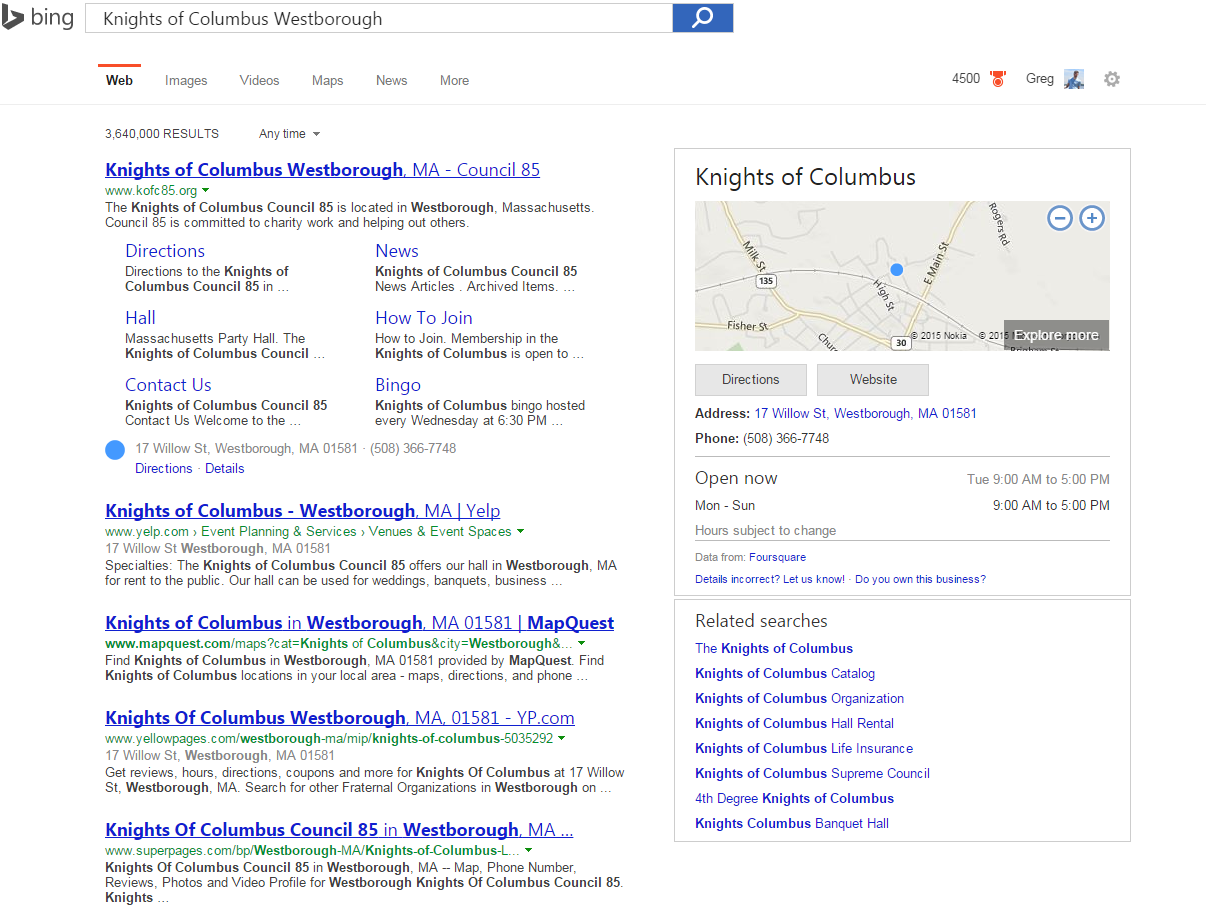Image resolution: width=1206 pixels, height=906 pixels.
Task: Search Knights of Columbus Hall Rental
Action: pos(794,723)
